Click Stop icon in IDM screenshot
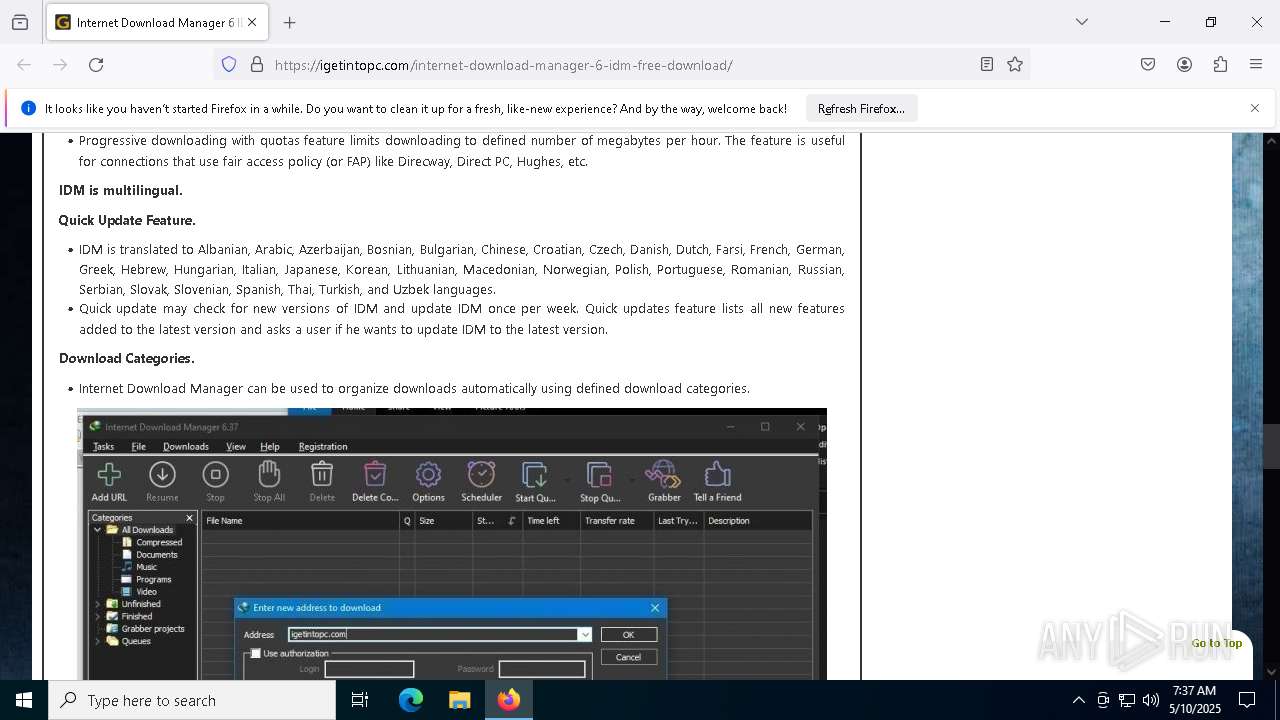1280x720 pixels. tap(215, 481)
